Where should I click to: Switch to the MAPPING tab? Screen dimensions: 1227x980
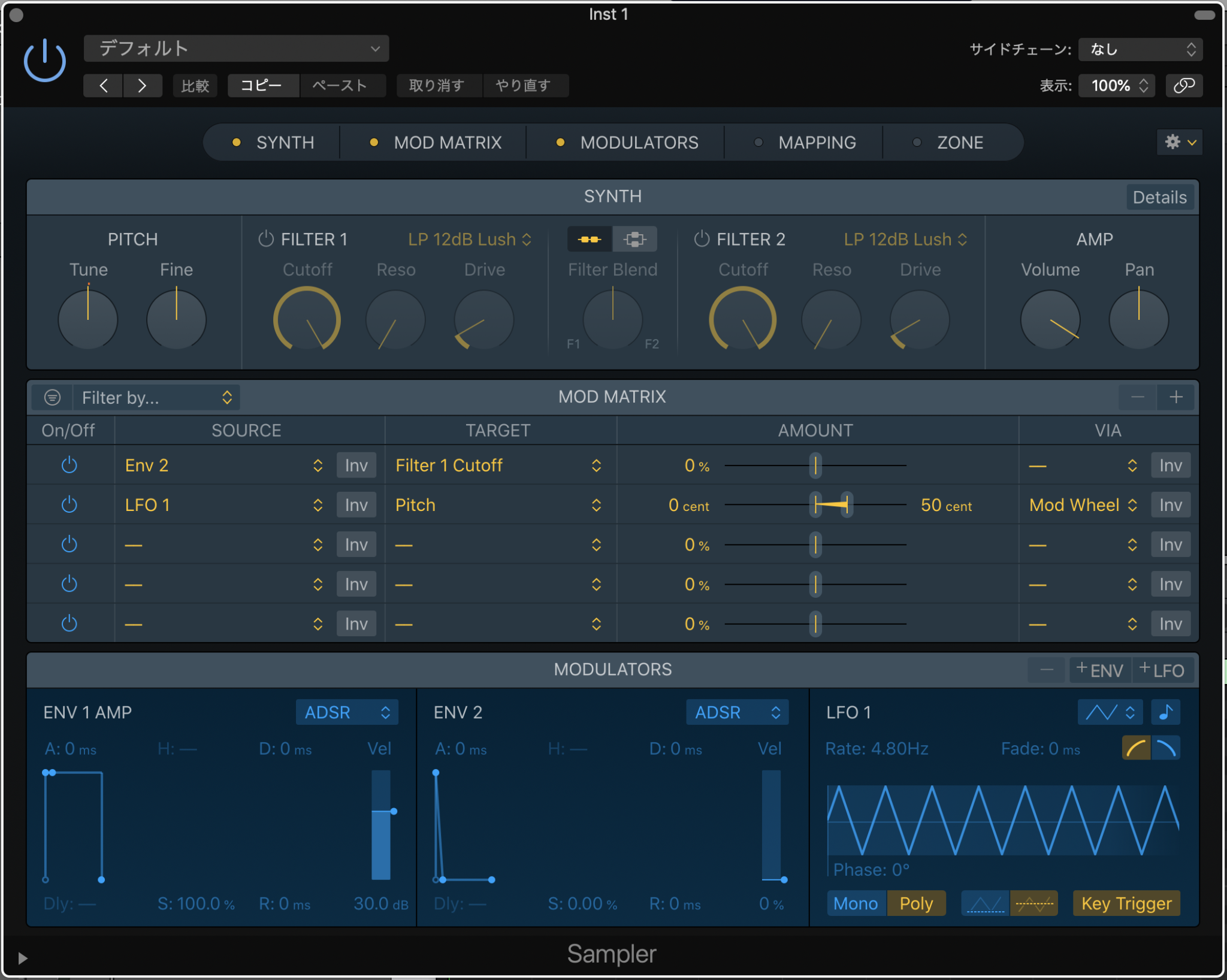pos(817,142)
